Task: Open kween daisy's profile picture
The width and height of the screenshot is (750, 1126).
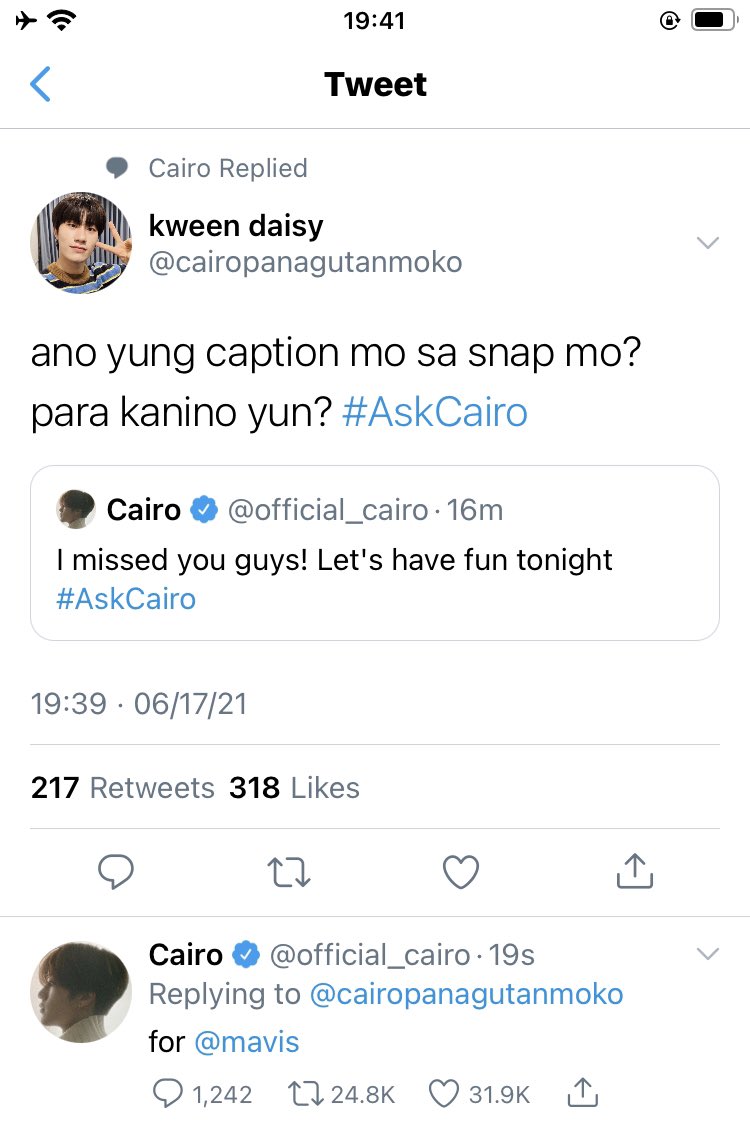Action: (x=81, y=243)
